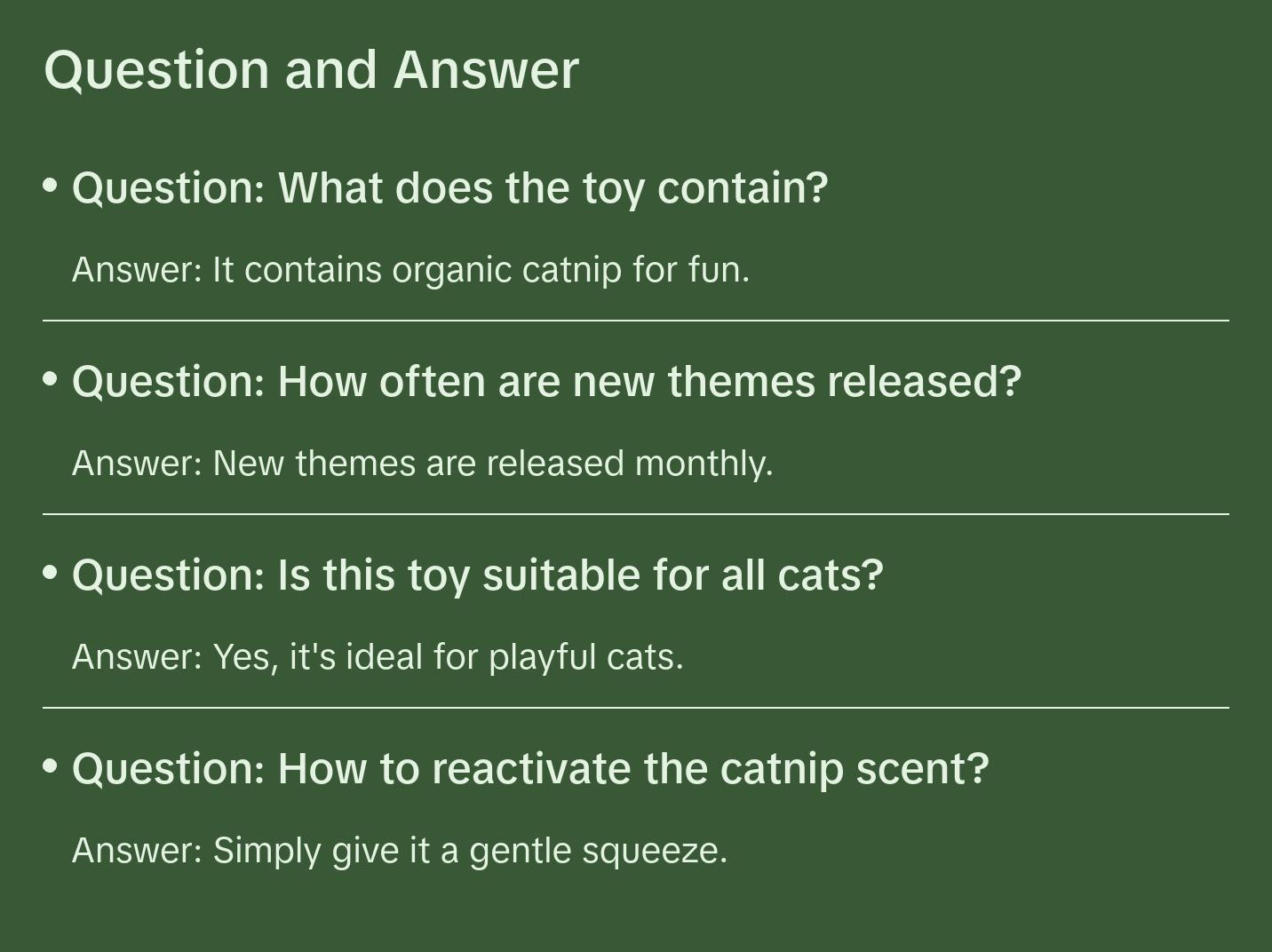
Task: Select the answer "Yes, it's ideal for playful cats"
Action: tap(378, 657)
